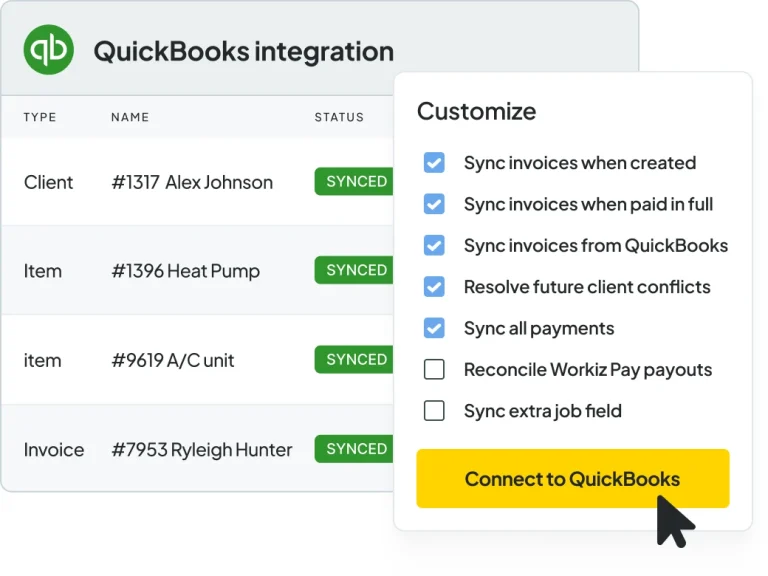Uncheck Sync invoices when paid in full
Viewport: 768px width, 576px height.
coord(434,204)
